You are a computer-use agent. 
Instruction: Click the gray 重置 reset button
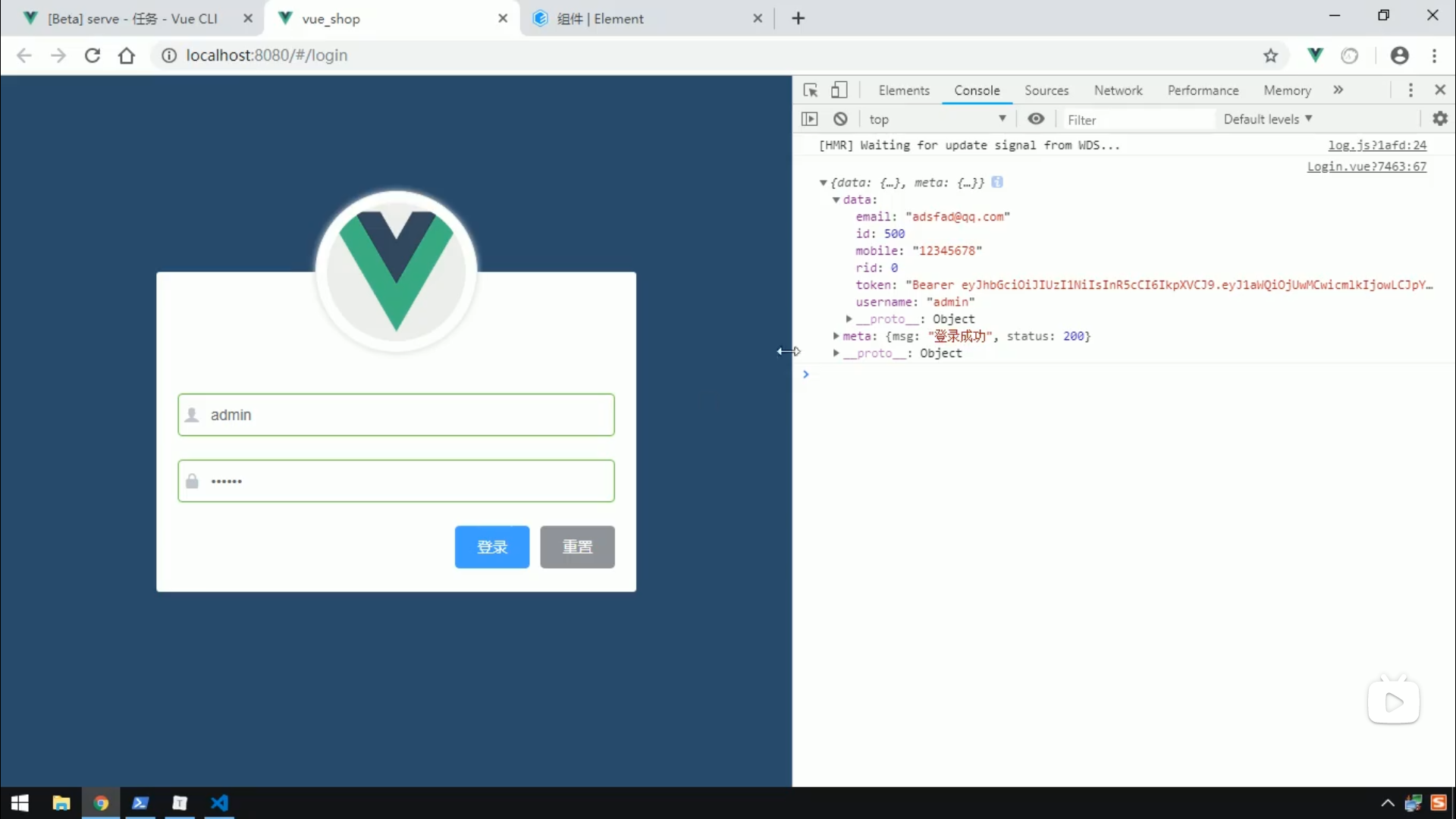pyautogui.click(x=577, y=547)
